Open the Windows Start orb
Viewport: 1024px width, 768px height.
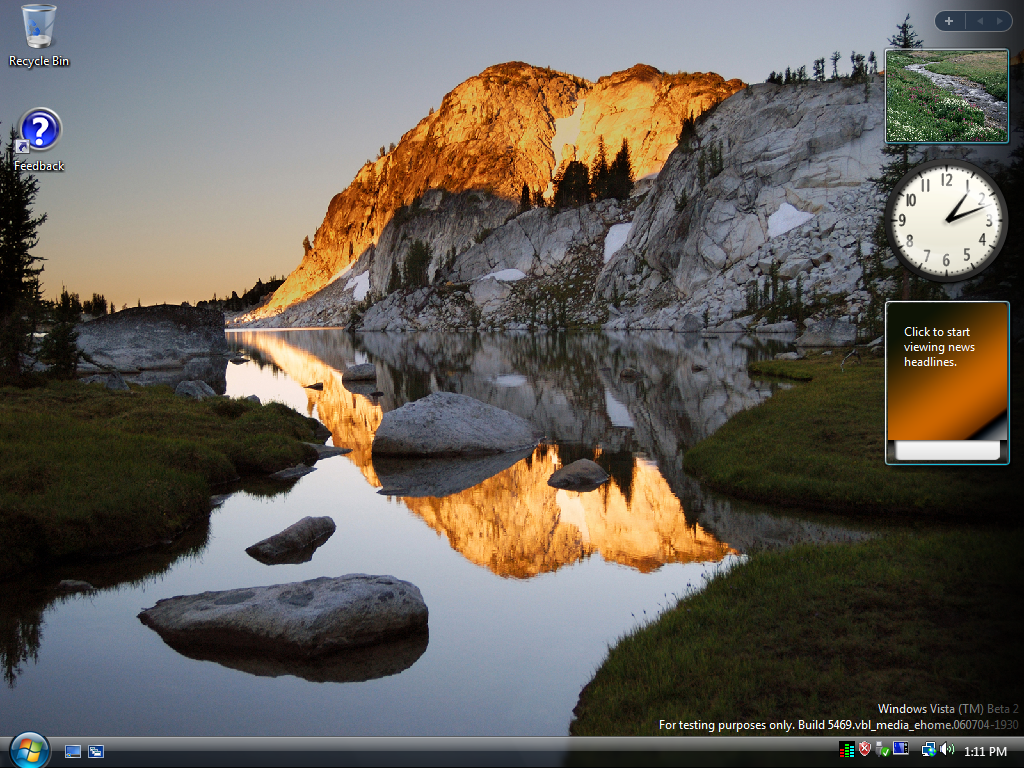[x=29, y=751]
